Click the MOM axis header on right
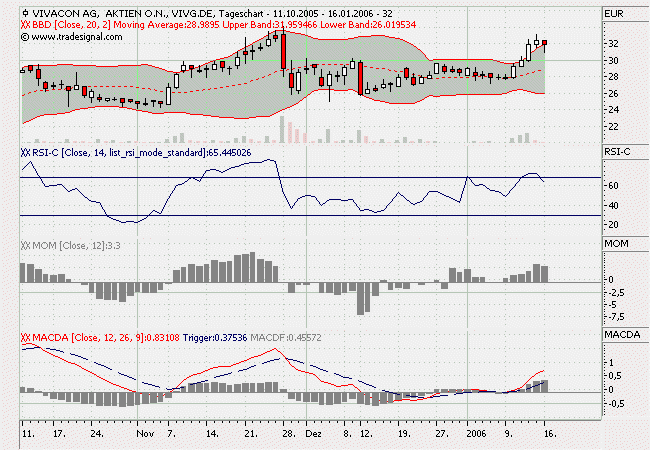 [x=616, y=244]
